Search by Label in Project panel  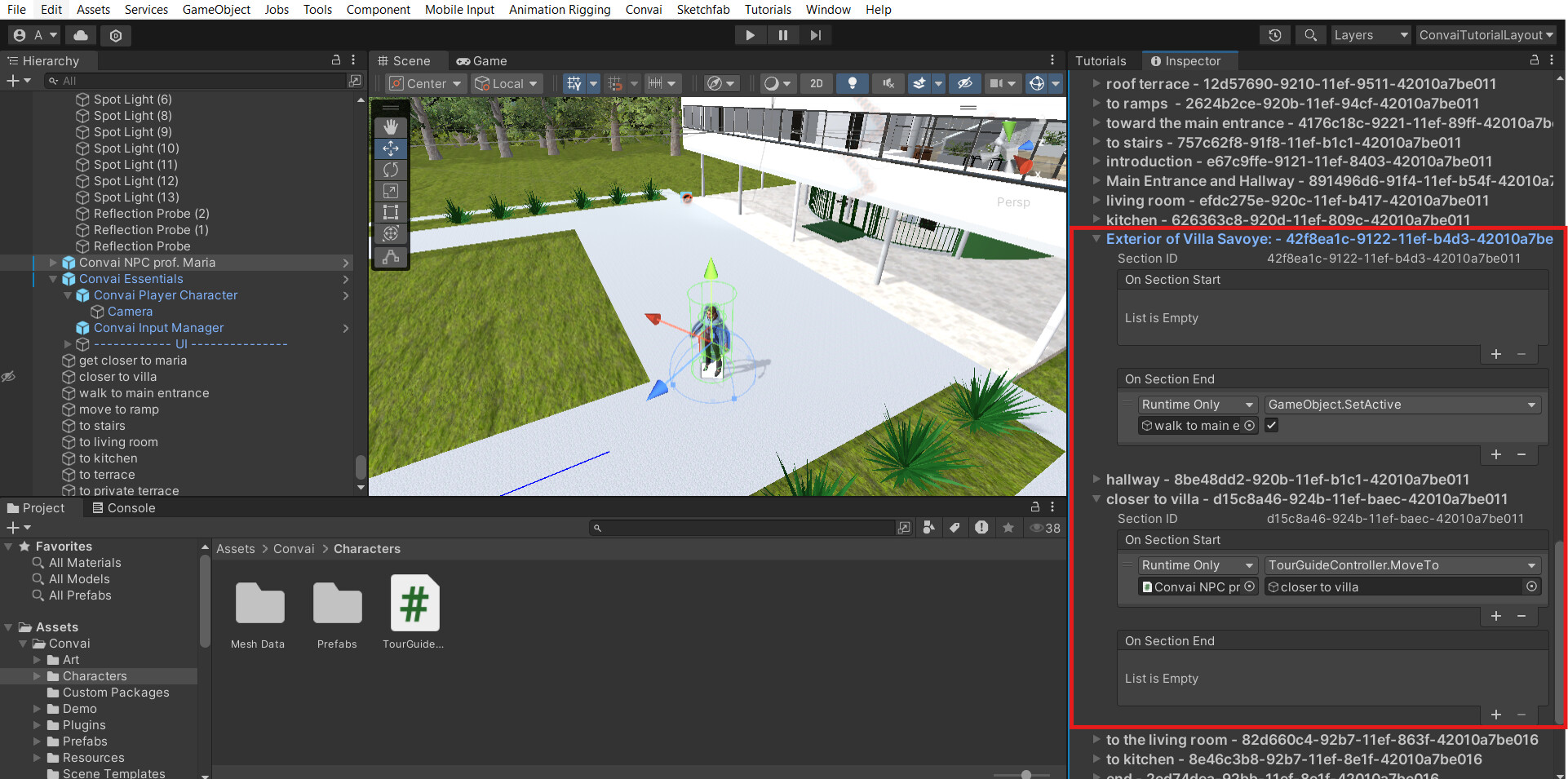click(955, 528)
